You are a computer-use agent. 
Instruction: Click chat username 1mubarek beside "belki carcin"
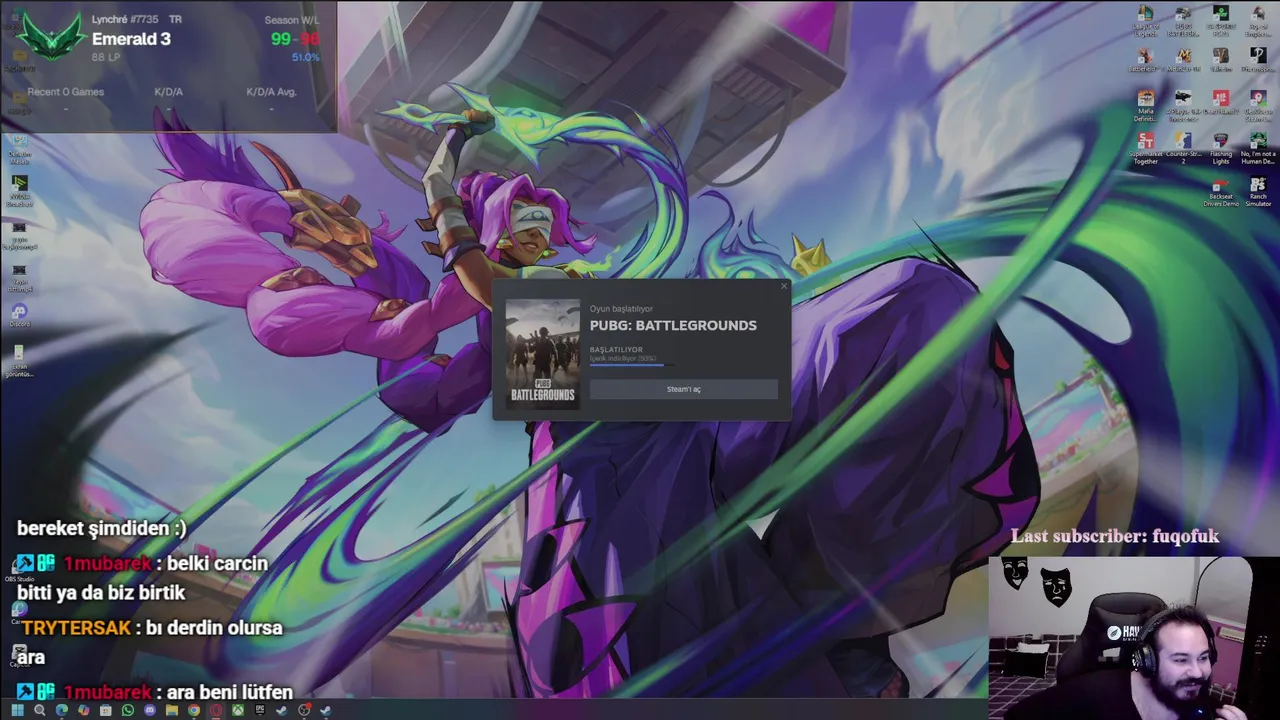[x=107, y=563]
